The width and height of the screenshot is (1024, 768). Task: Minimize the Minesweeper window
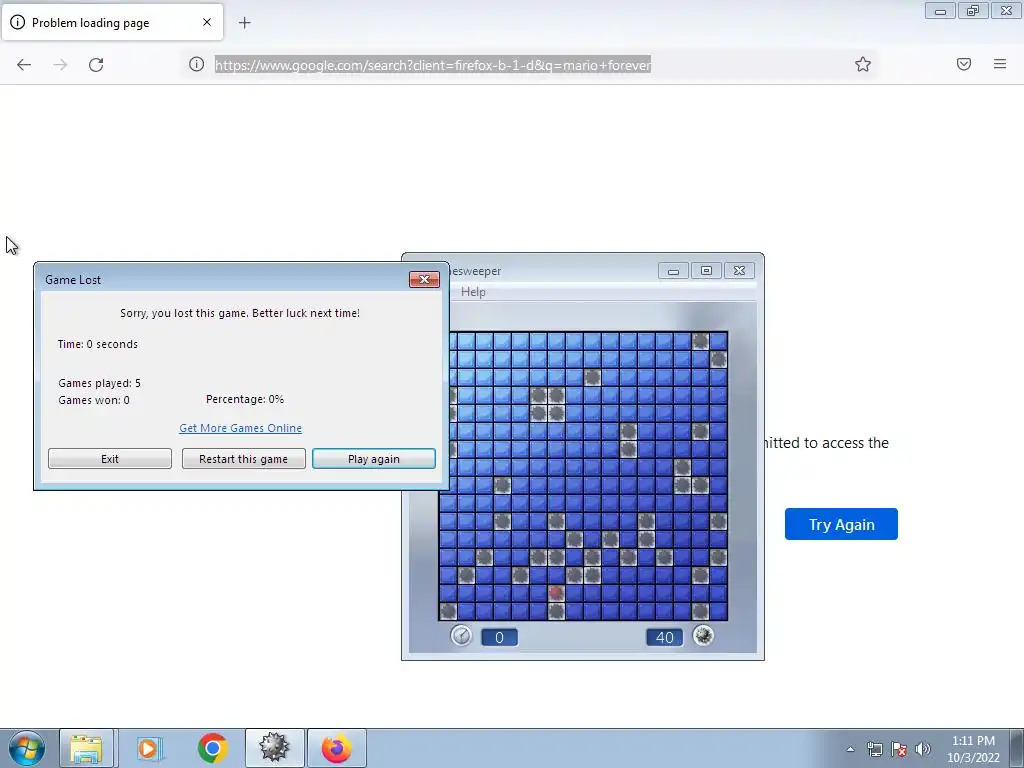pyautogui.click(x=673, y=270)
